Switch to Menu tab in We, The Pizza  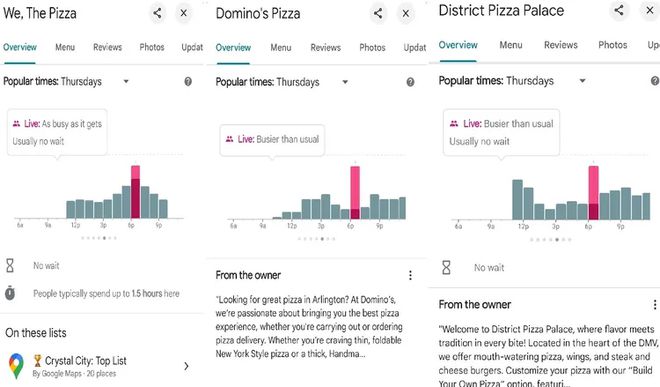coord(65,47)
